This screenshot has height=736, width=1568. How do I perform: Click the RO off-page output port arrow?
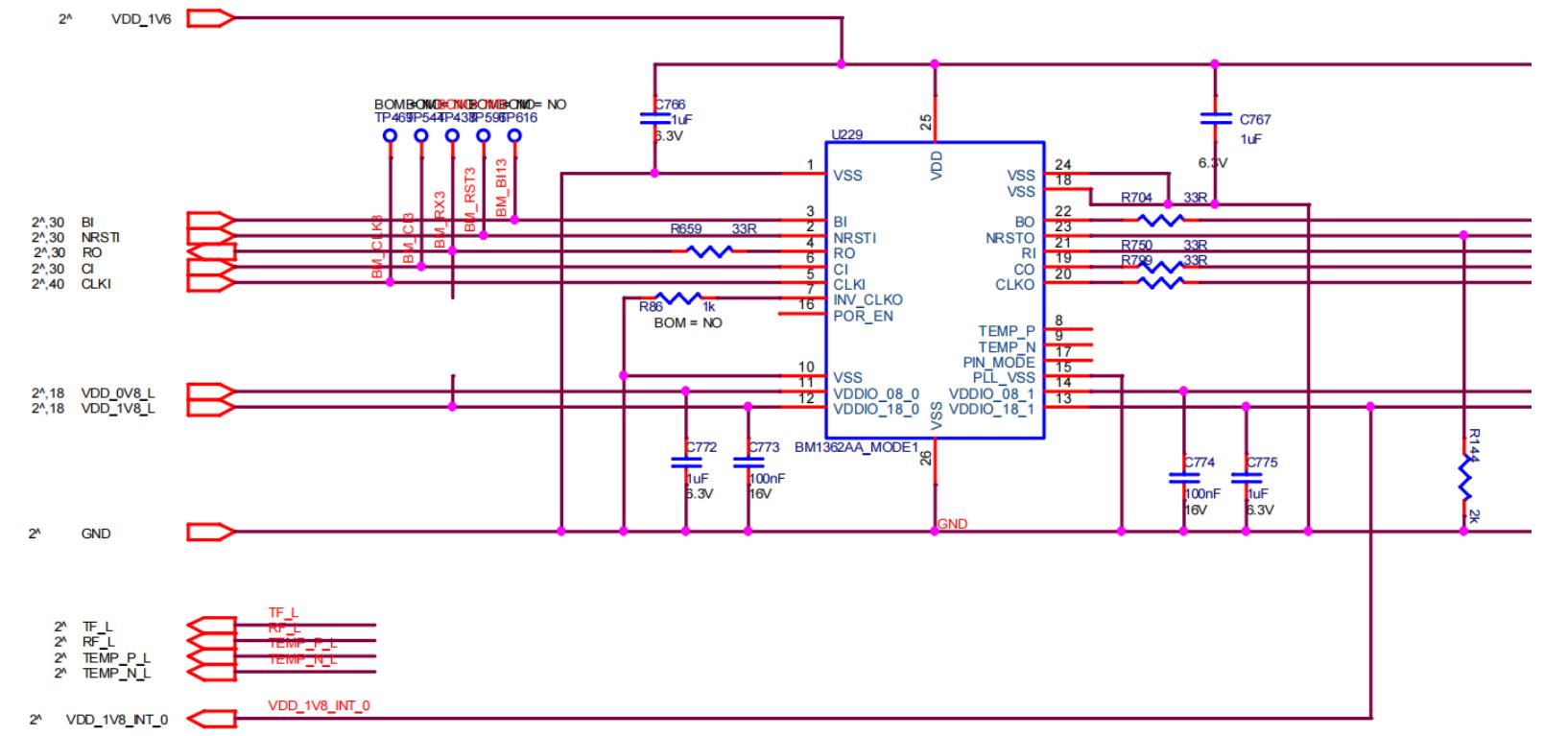point(210,251)
